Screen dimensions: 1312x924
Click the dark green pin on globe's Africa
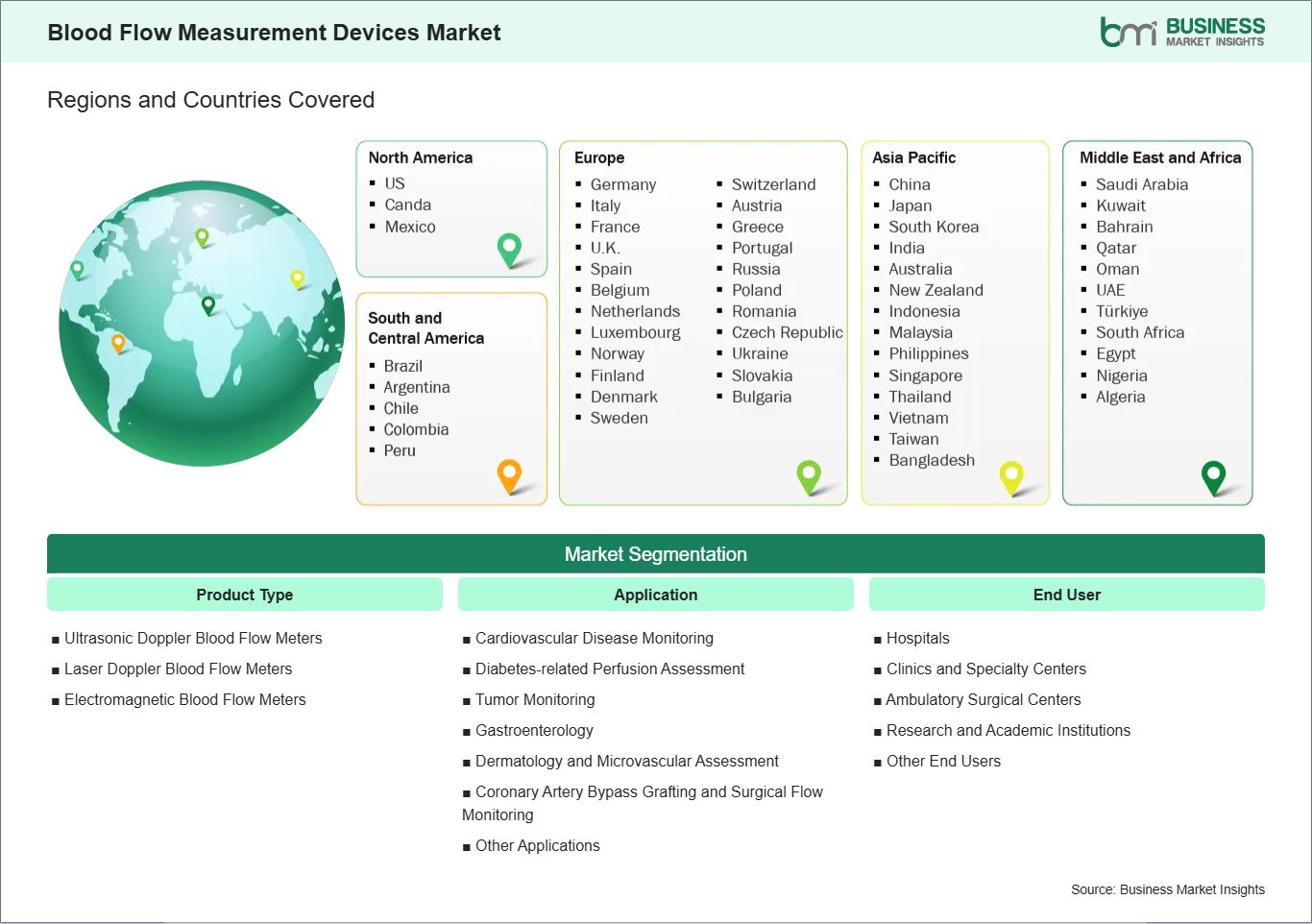click(x=208, y=305)
